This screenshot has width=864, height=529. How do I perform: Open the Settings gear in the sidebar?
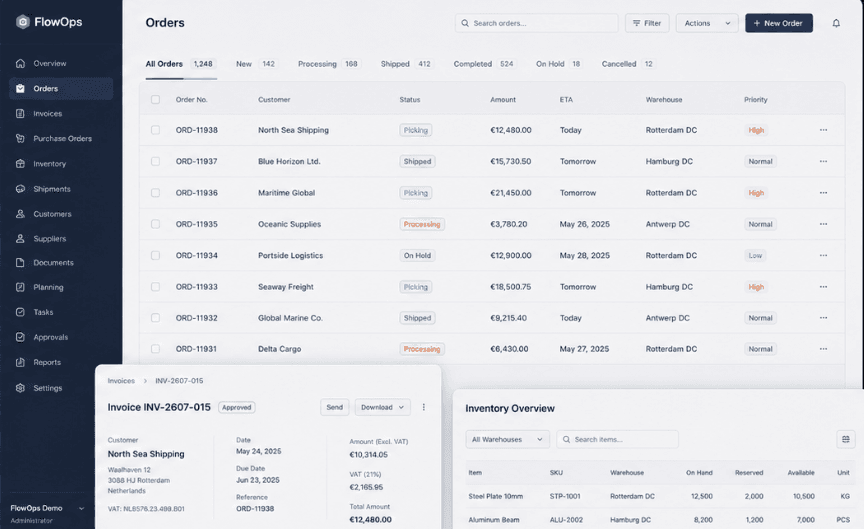coord(20,388)
